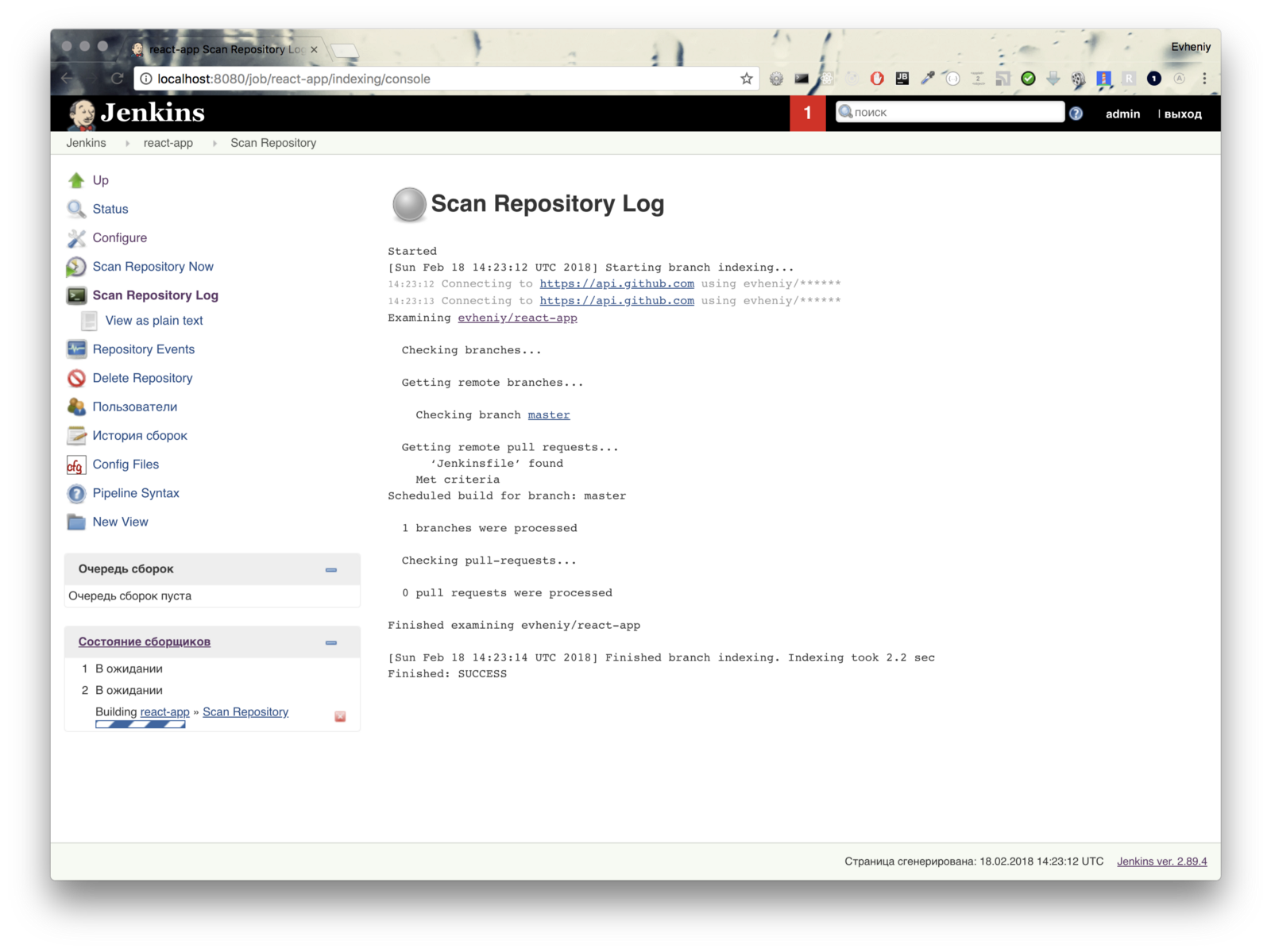The image size is (1271, 952).
Task: Log out via выход link
Action: [x=1183, y=114]
